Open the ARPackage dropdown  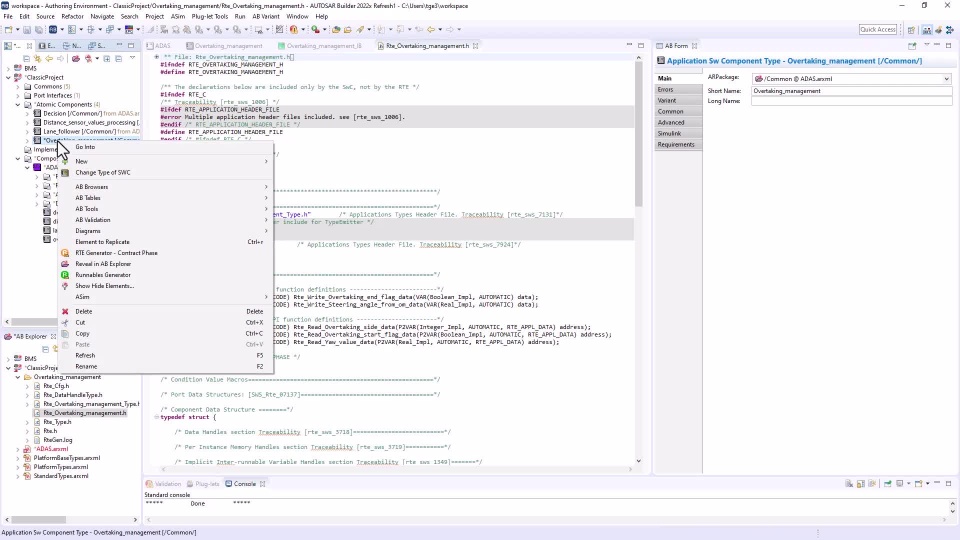pyautogui.click(x=946, y=79)
